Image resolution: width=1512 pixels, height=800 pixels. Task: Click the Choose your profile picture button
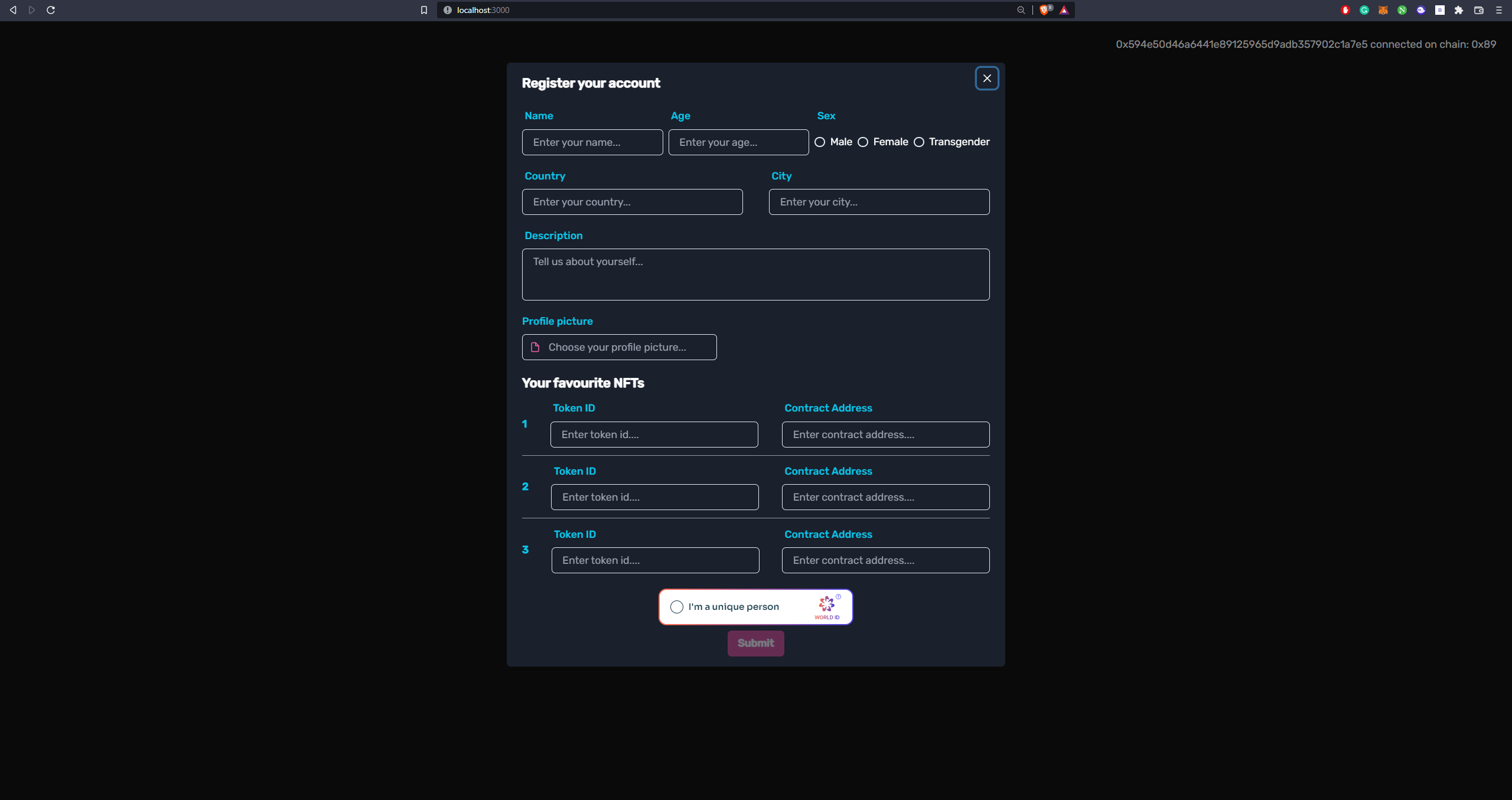(x=620, y=347)
